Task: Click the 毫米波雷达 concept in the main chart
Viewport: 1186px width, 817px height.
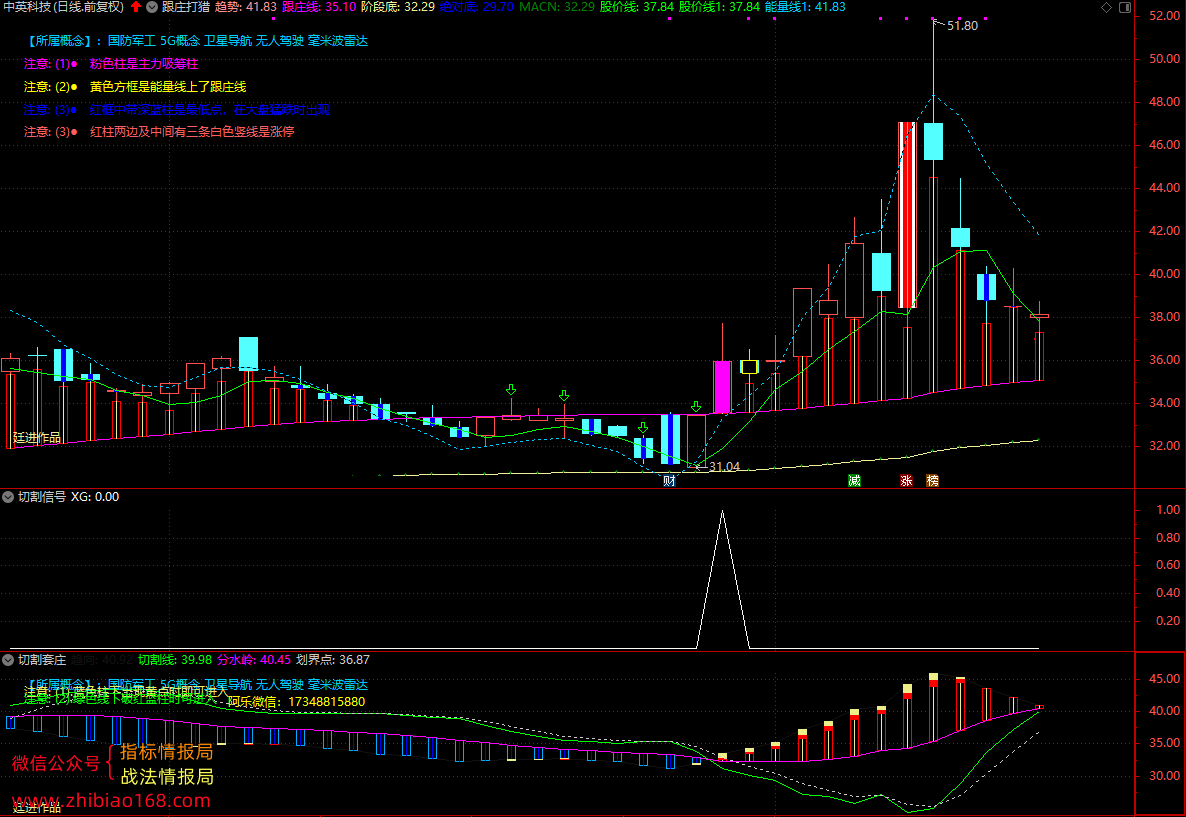Action: (338, 41)
